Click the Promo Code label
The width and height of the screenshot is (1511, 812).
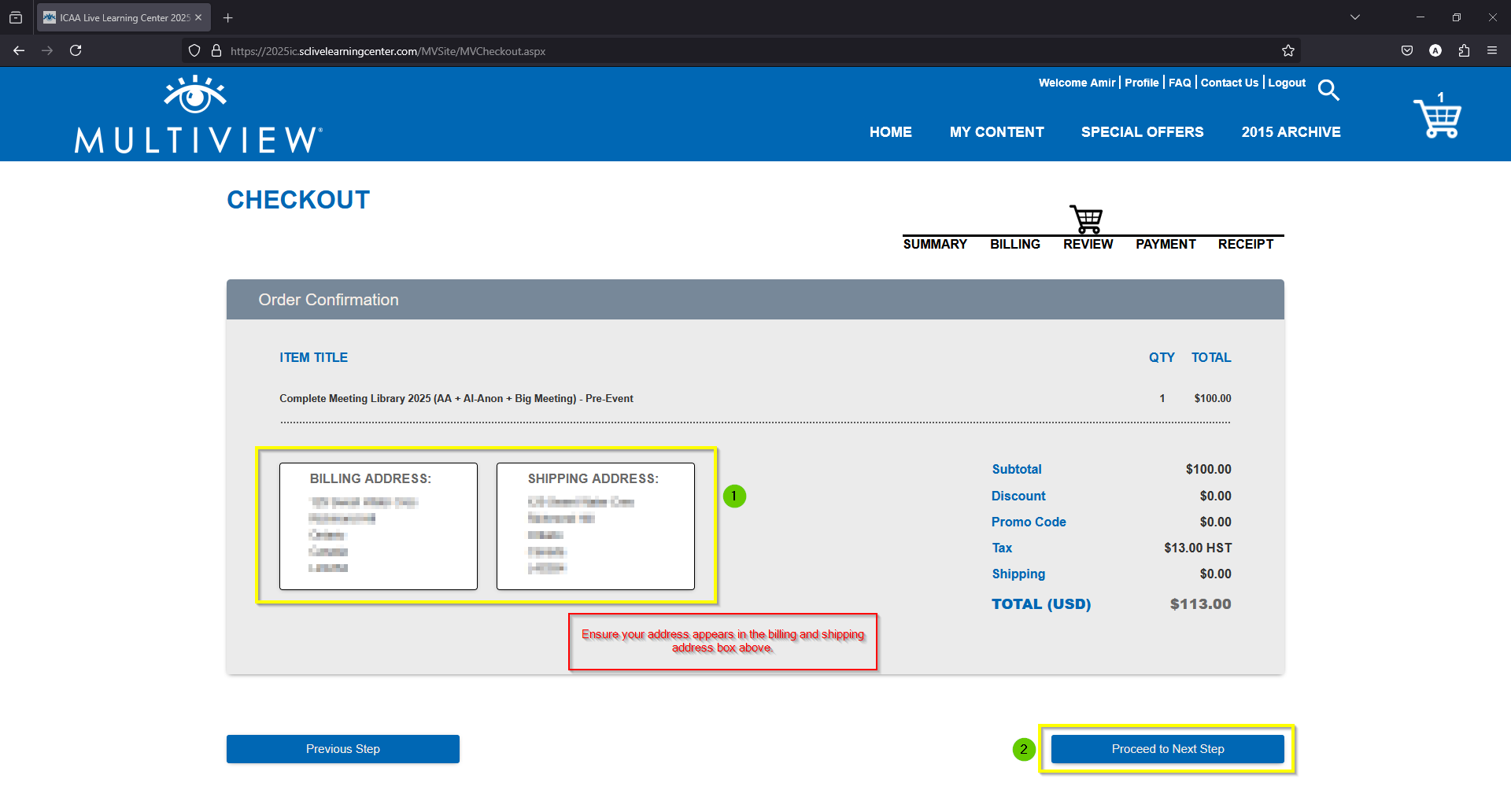[1029, 522]
